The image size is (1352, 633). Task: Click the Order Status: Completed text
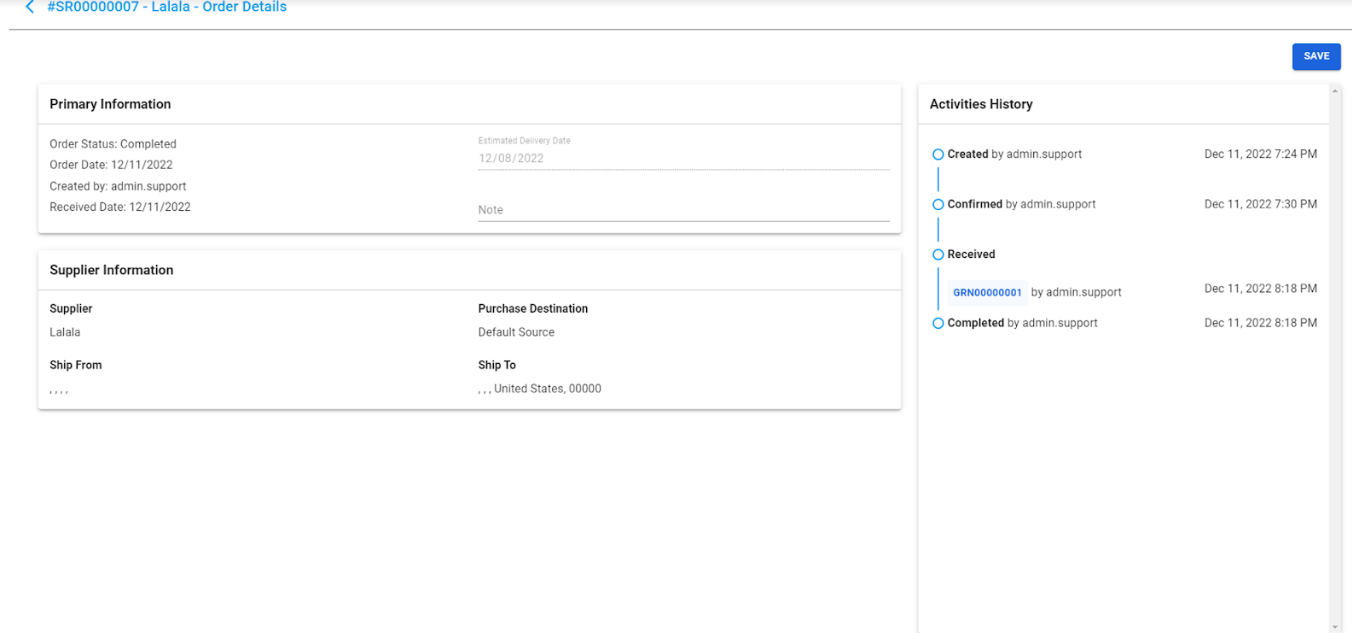(x=113, y=144)
